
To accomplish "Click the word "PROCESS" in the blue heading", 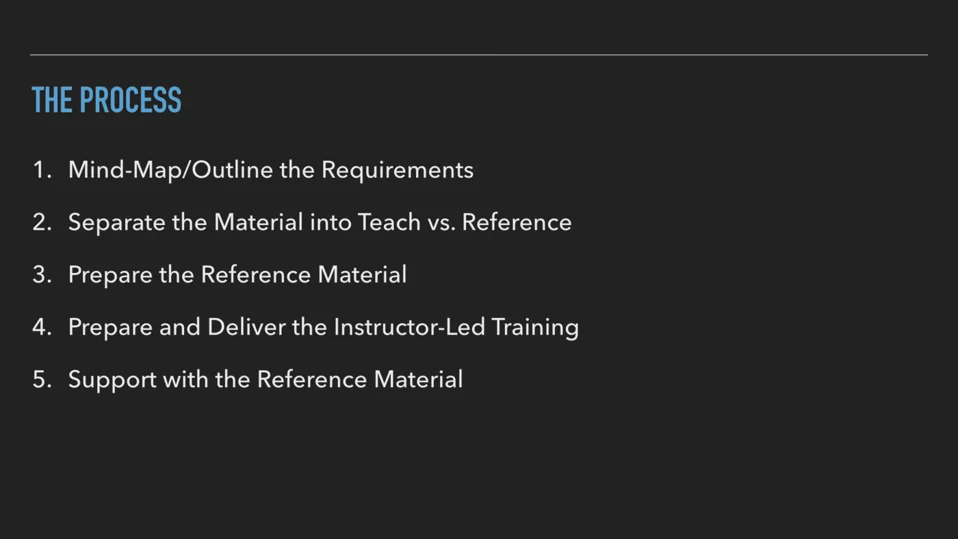I will coord(130,100).
